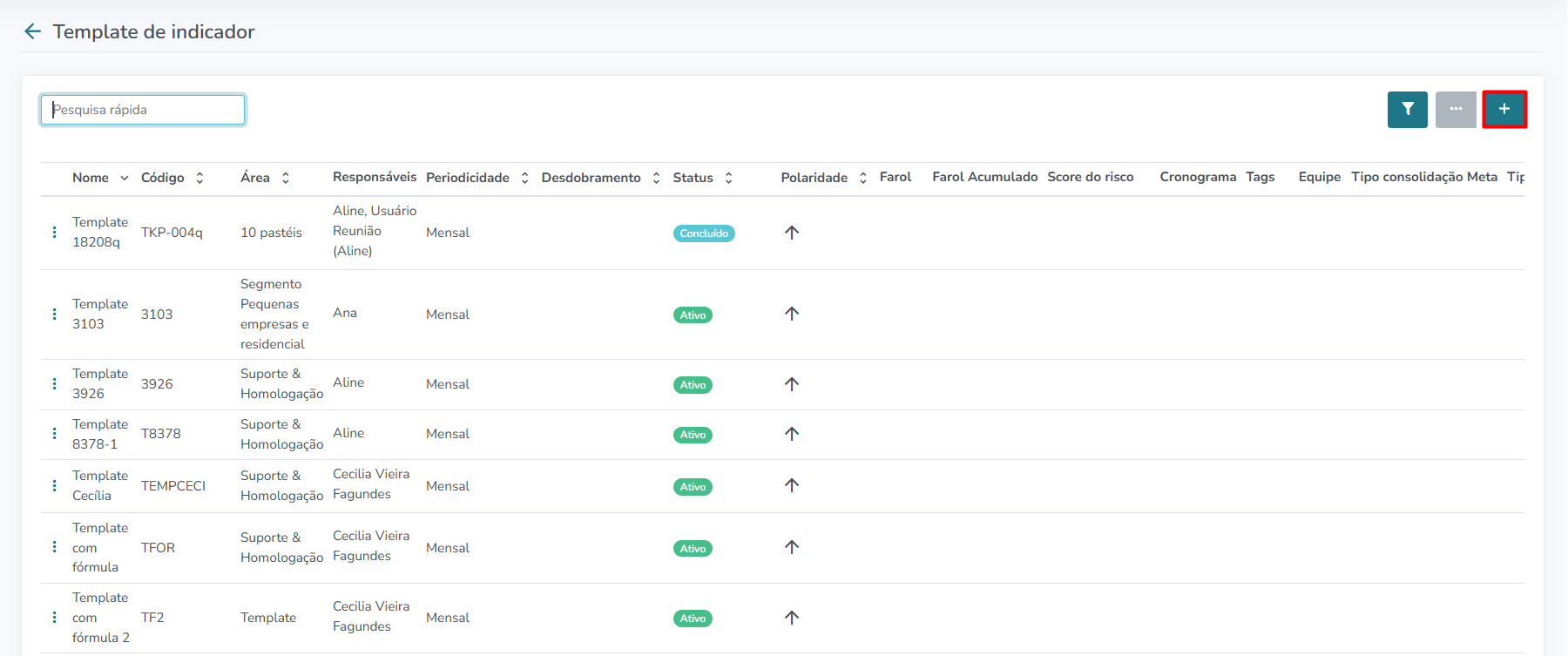Viewport: 1568px width, 656px height.
Task: Open row menu for Template 3926
Action: pos(54,384)
